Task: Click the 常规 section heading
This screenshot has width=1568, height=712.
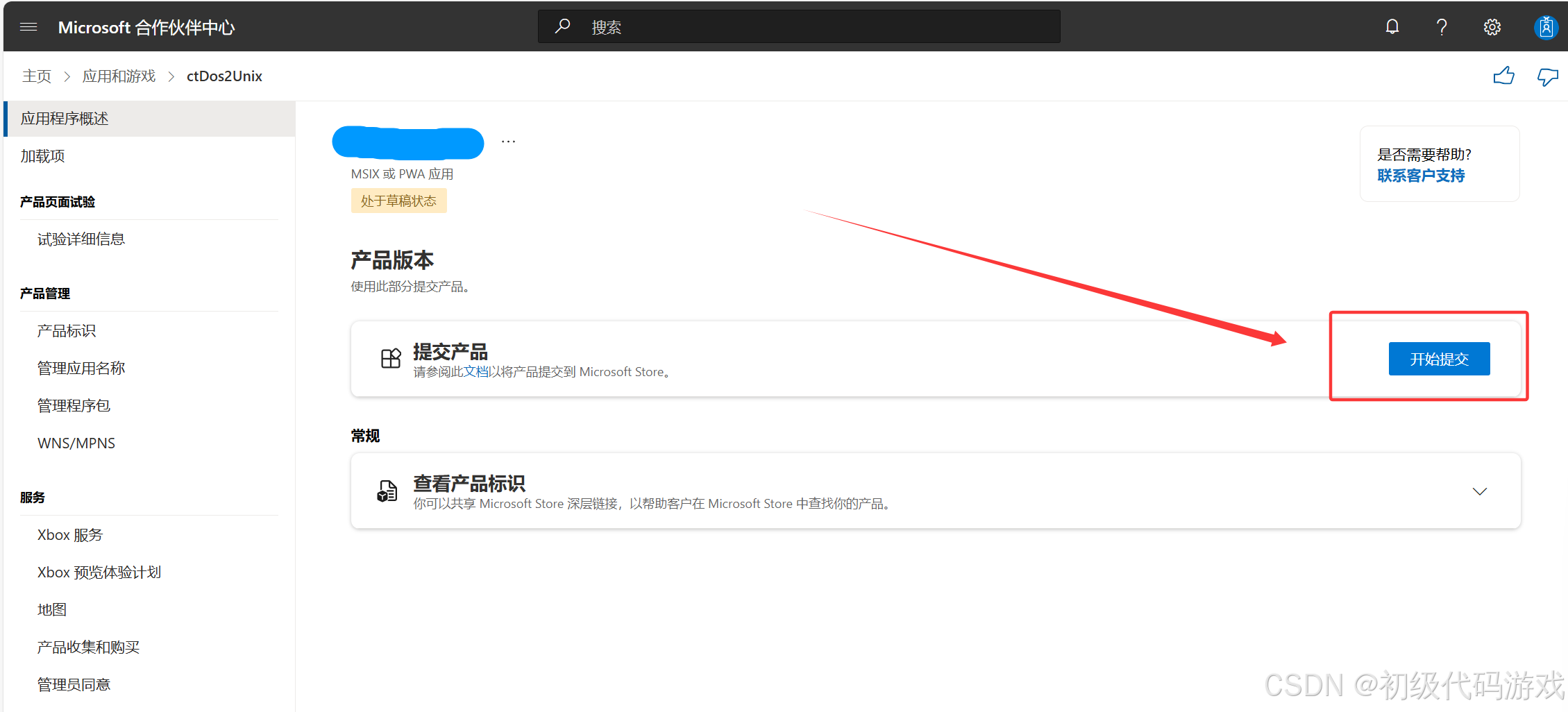Action: pos(365,436)
